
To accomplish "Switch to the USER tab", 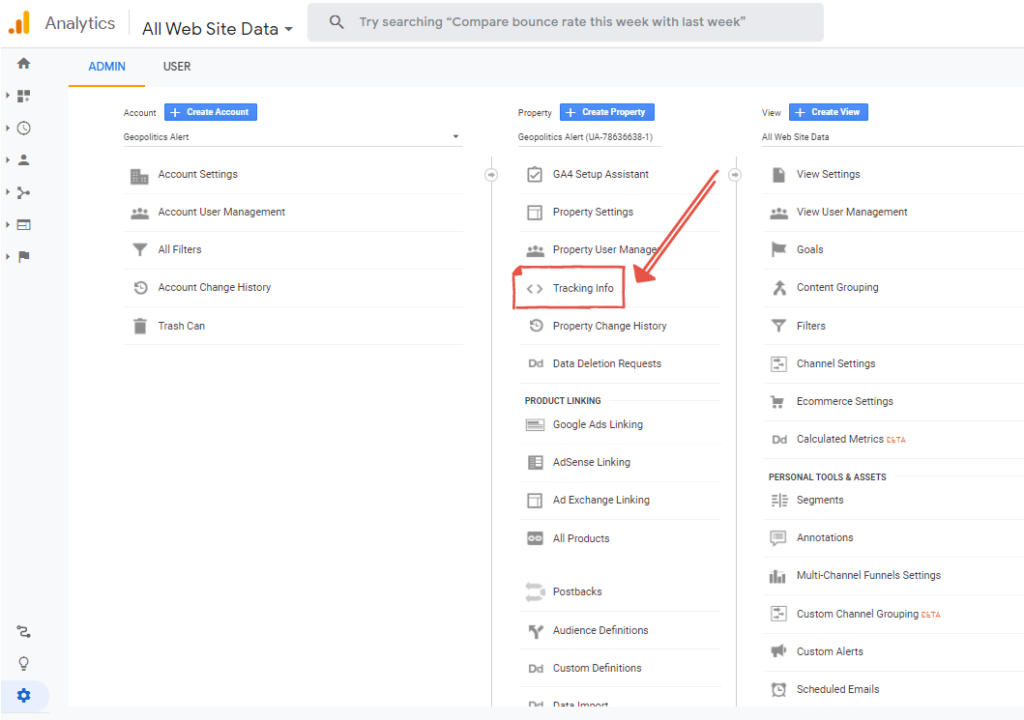I will point(177,67).
